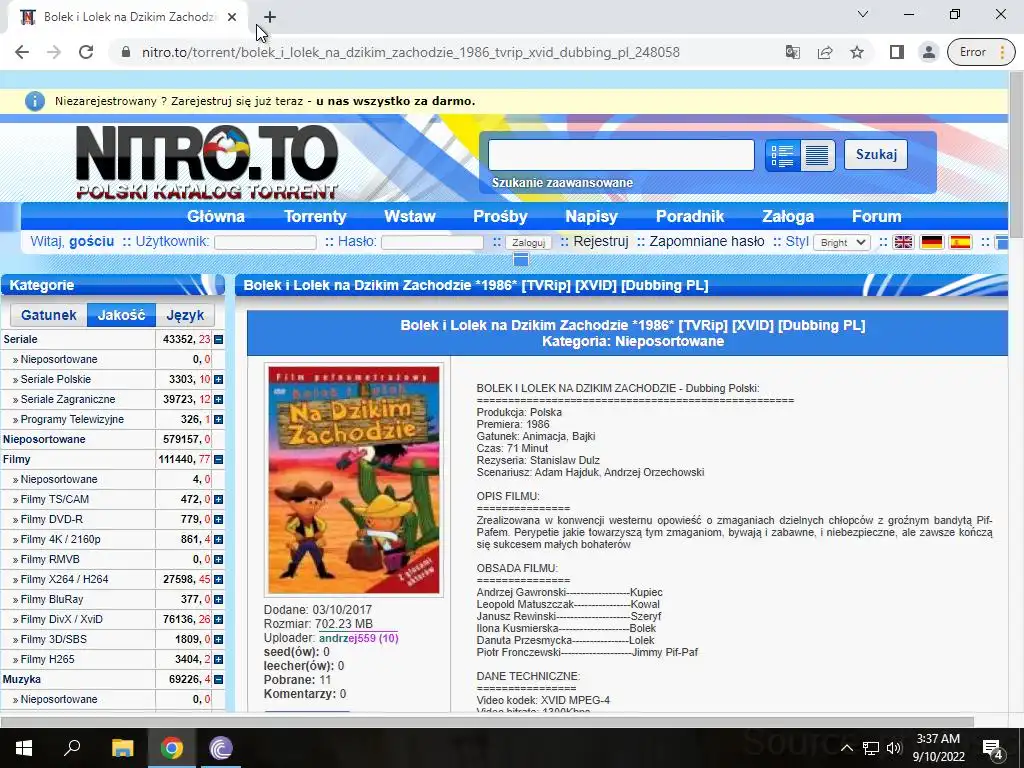Expand Seriale Zagraniczne subcategory
The height and width of the screenshot is (768, 1024).
pyautogui.click(x=219, y=400)
